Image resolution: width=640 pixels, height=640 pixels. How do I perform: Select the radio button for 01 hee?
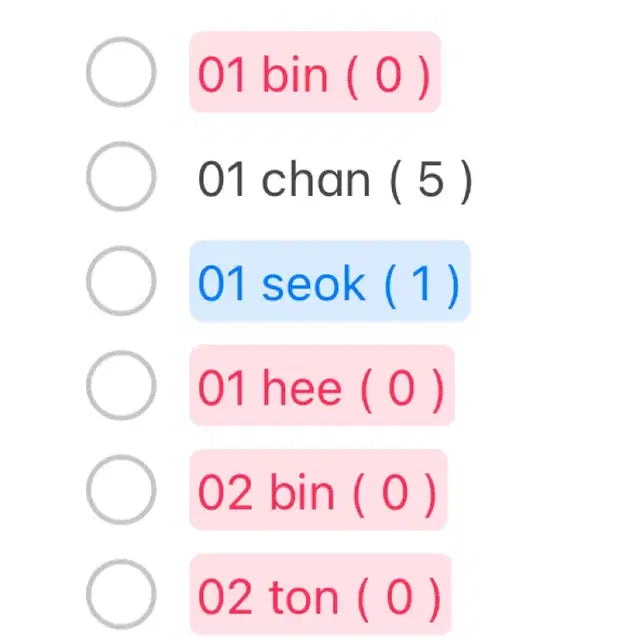(x=120, y=386)
